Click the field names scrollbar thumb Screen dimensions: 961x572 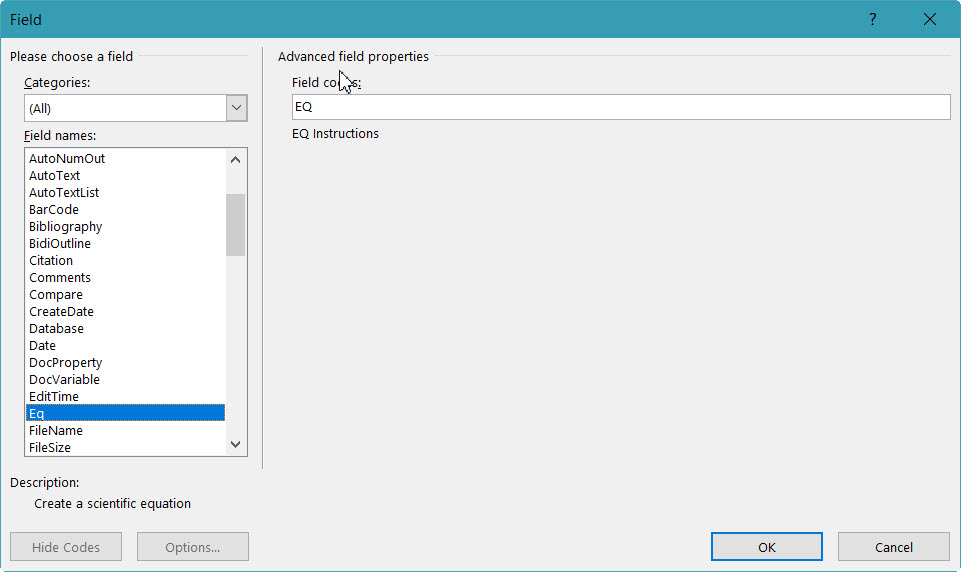pos(235,224)
